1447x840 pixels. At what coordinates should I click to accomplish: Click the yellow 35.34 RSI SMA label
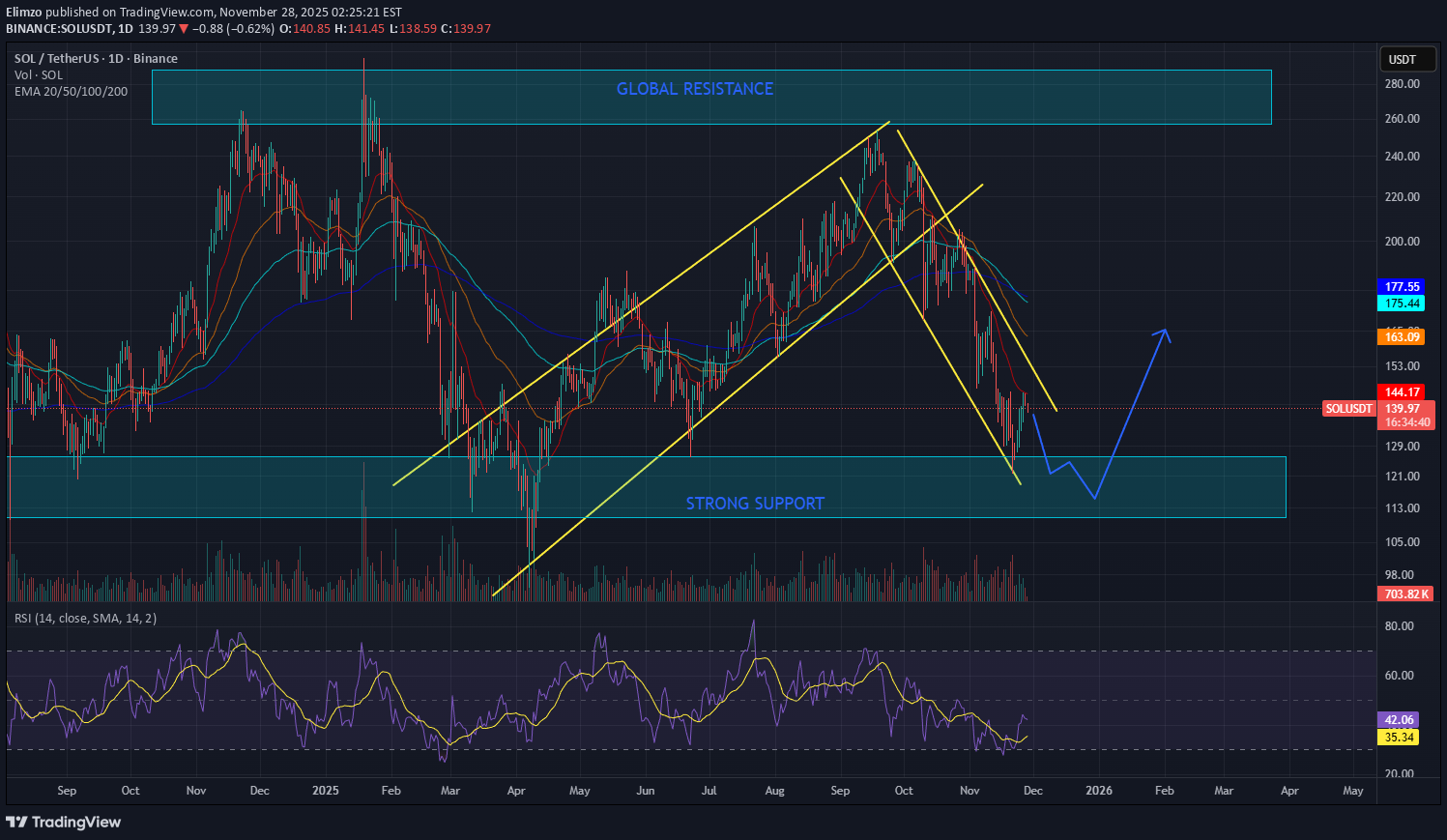pyautogui.click(x=1400, y=738)
